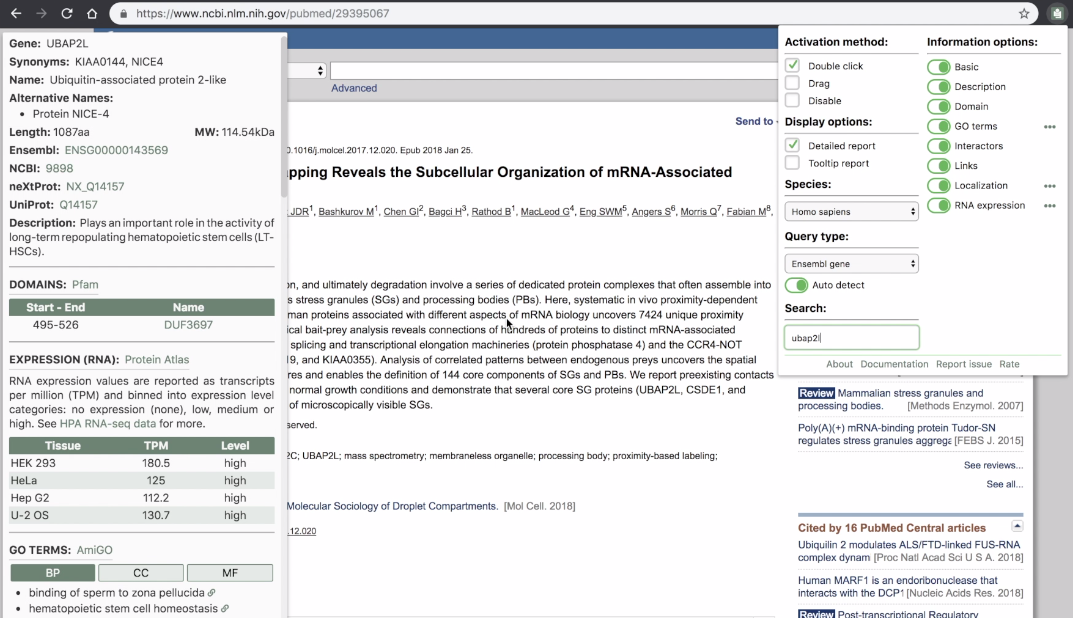The width and height of the screenshot is (1073, 618).
Task: Enable Tooltip report display option
Action: click(792, 163)
